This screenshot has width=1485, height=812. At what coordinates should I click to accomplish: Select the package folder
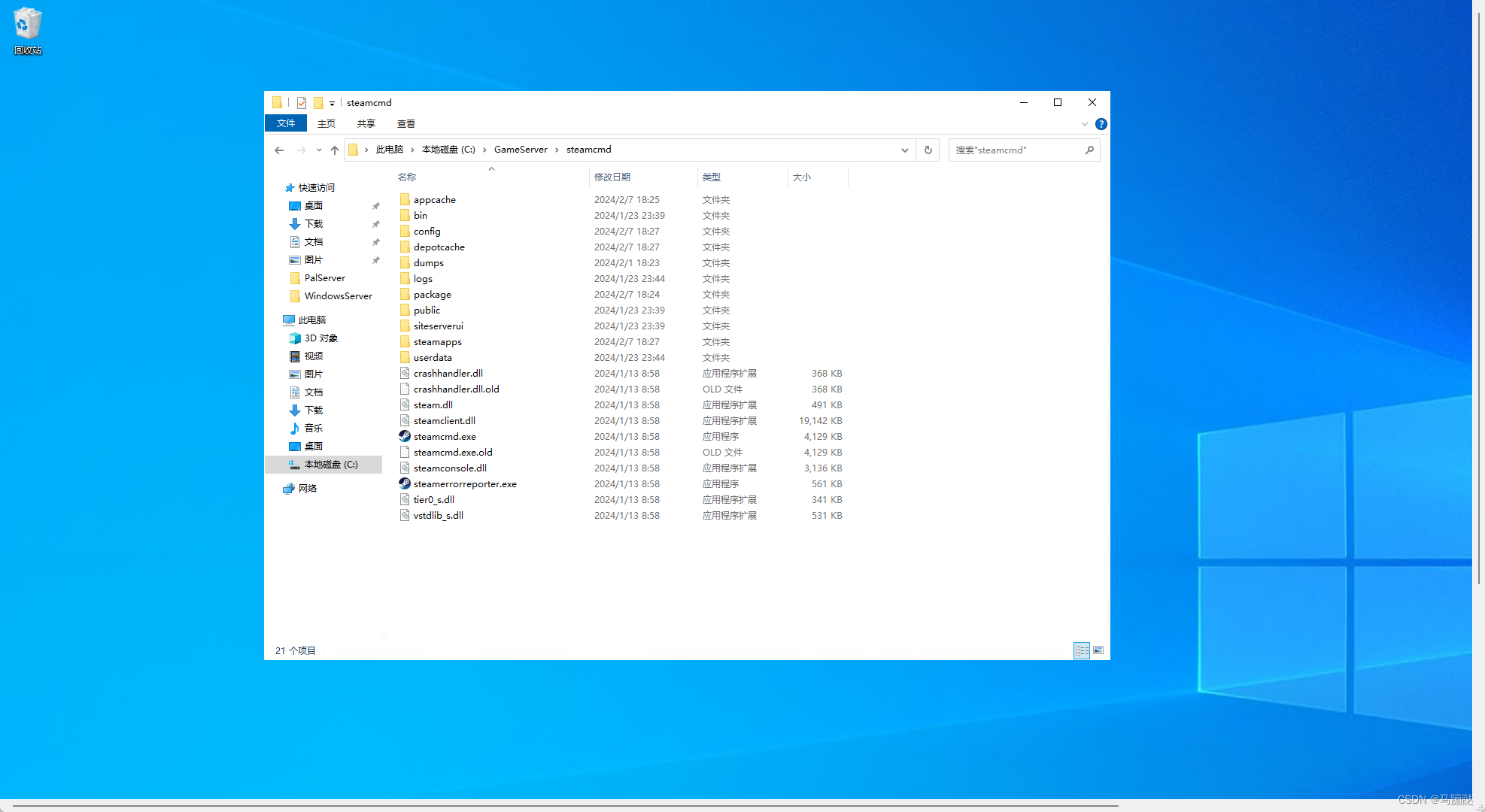point(433,295)
